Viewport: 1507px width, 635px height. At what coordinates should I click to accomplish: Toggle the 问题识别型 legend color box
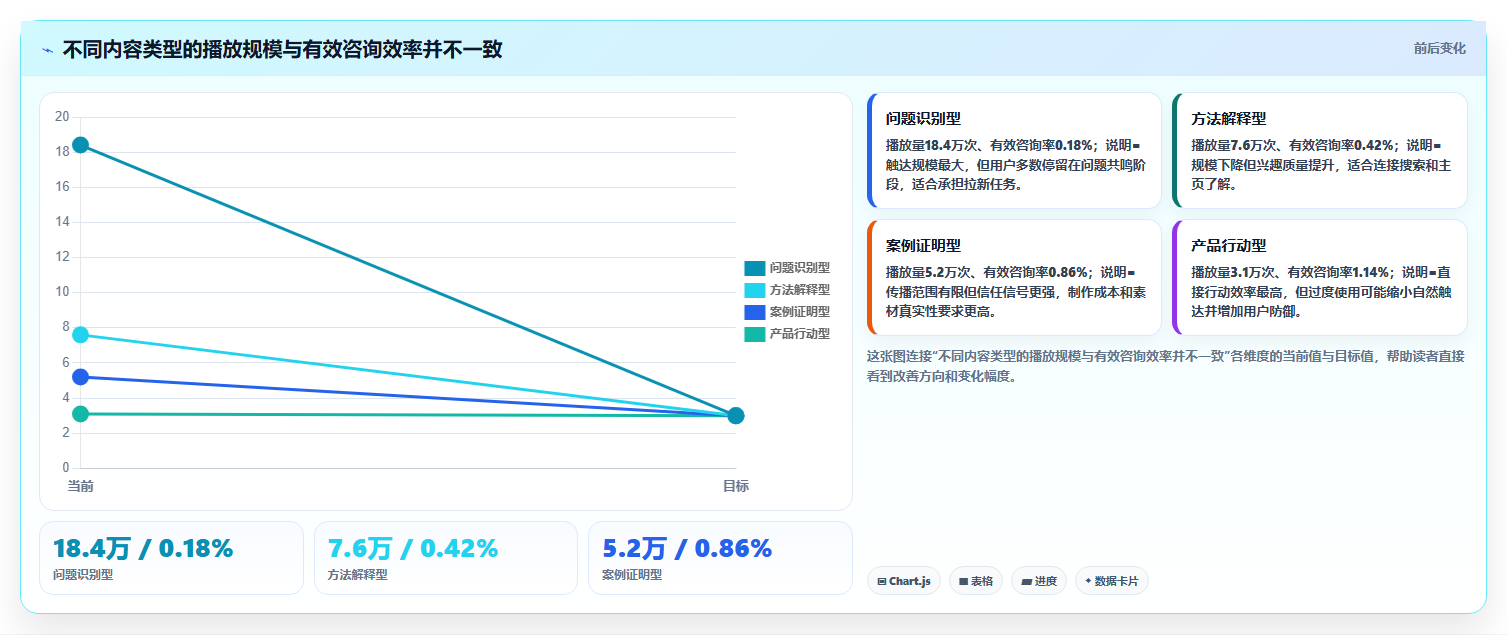pyautogui.click(x=754, y=268)
